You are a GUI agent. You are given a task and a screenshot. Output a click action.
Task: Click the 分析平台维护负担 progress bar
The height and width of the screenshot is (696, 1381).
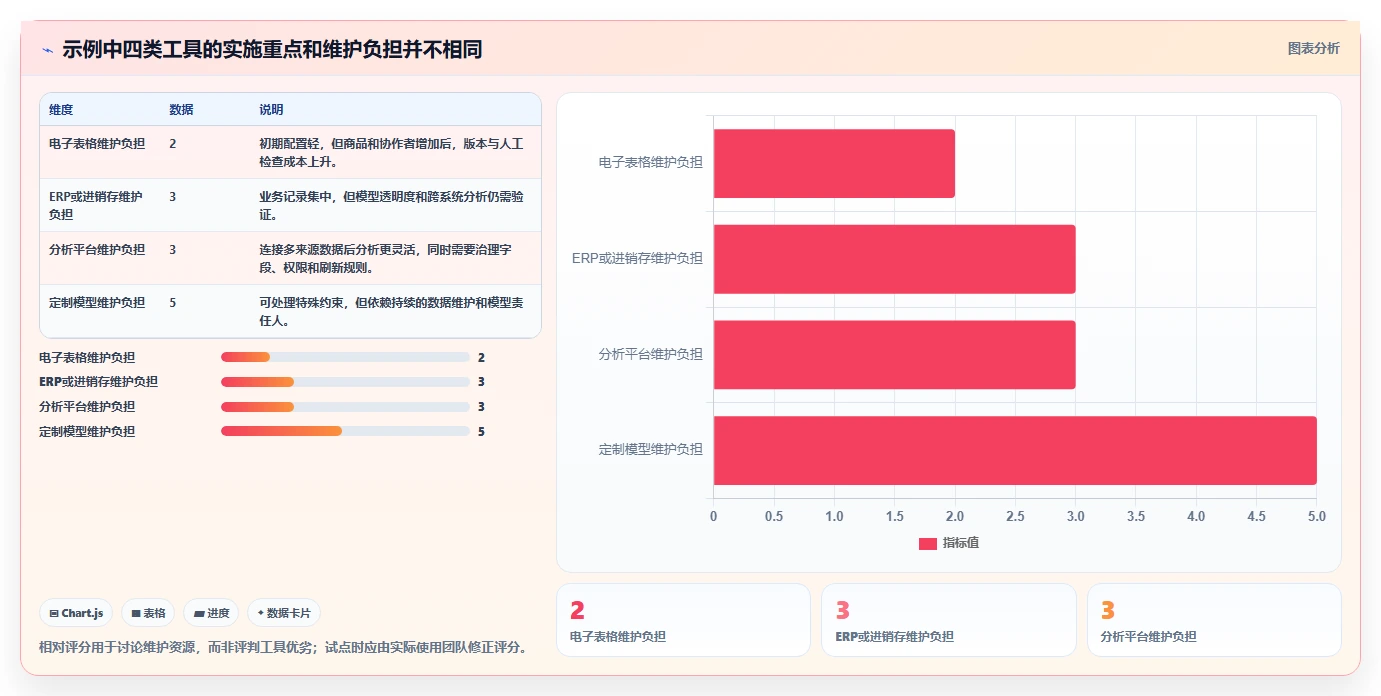click(345, 407)
